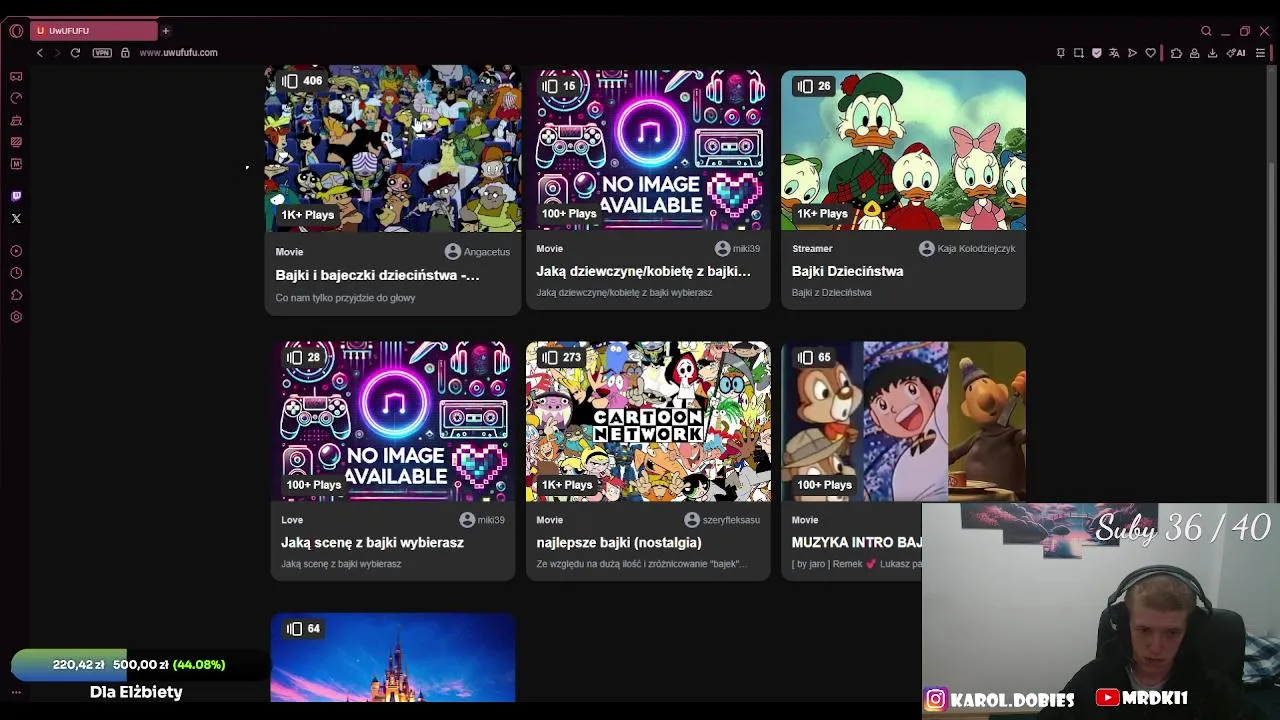This screenshot has width=1280, height=720.
Task: Open the ad blocker shield icon
Action: coord(1097,53)
